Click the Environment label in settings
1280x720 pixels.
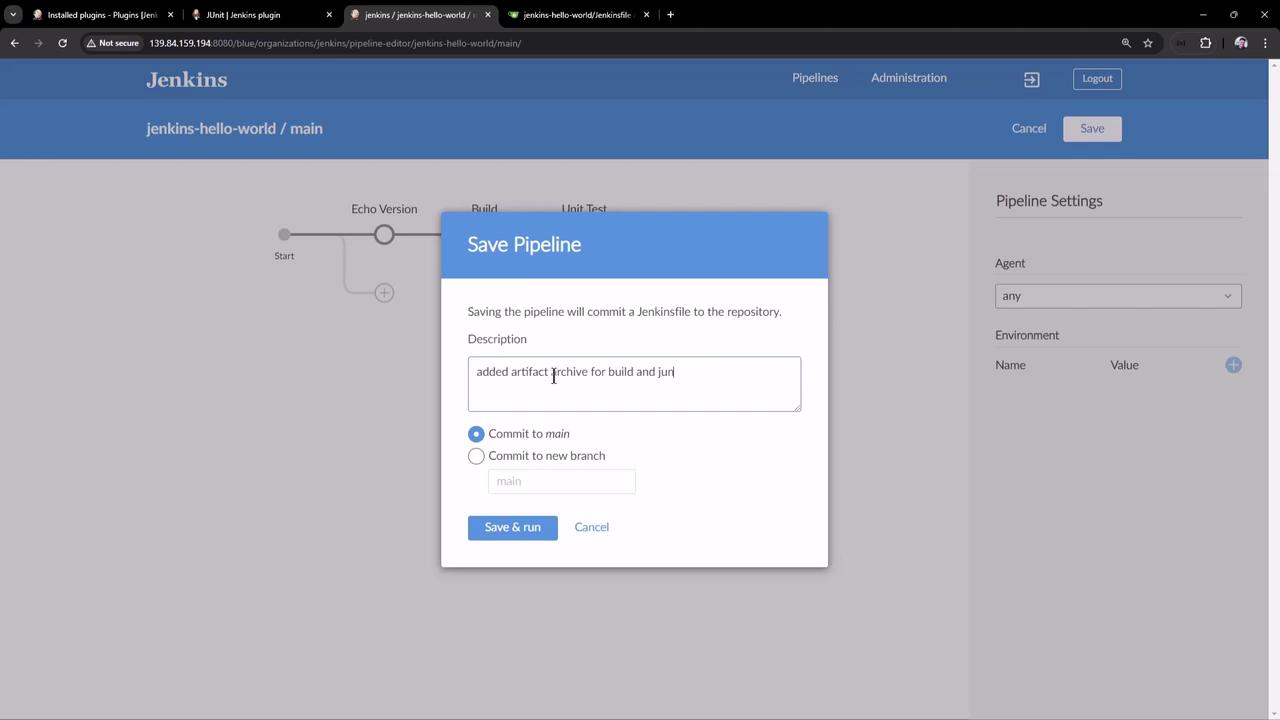[1027, 335]
